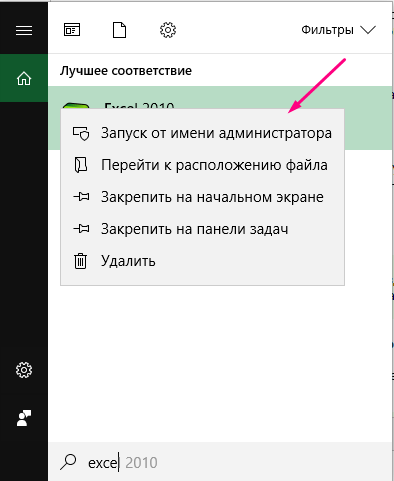This screenshot has height=481, width=394.
Task: Click the shield icon beside Запуск
Action: pos(81,133)
